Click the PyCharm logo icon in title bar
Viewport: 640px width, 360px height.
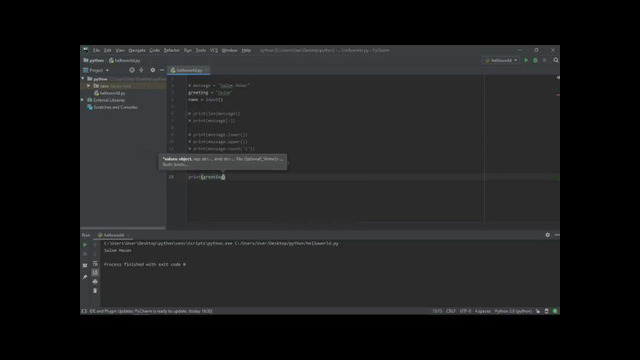pos(85,50)
